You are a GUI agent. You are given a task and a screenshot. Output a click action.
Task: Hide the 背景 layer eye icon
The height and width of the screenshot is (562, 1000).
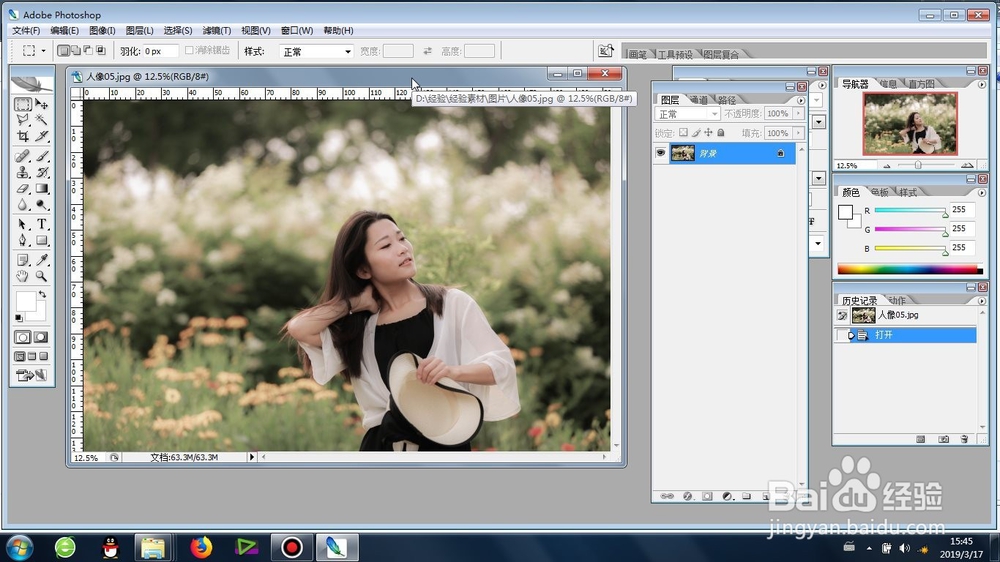[x=660, y=153]
